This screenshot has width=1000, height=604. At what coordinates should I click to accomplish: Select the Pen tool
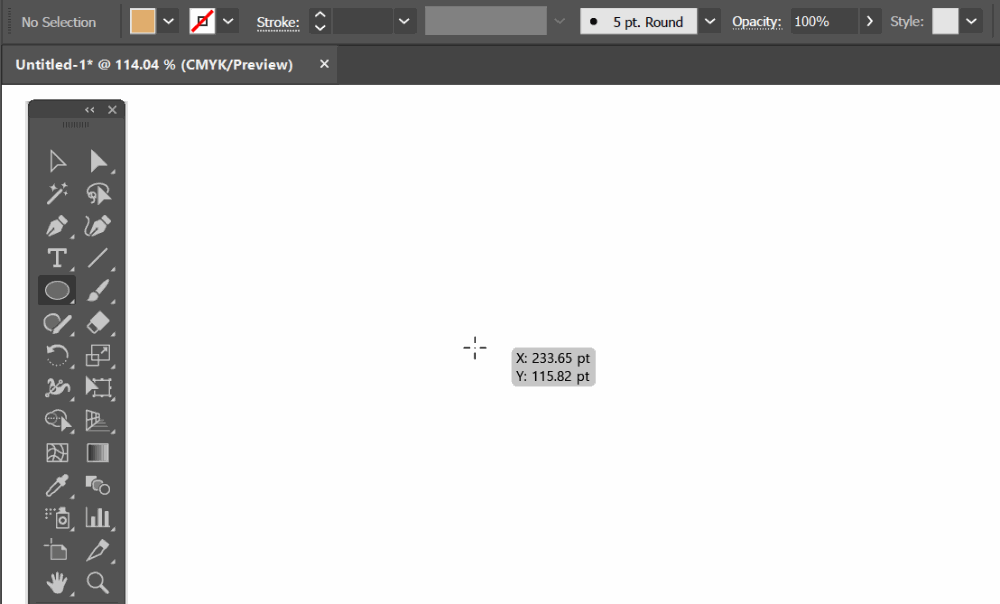(57, 226)
